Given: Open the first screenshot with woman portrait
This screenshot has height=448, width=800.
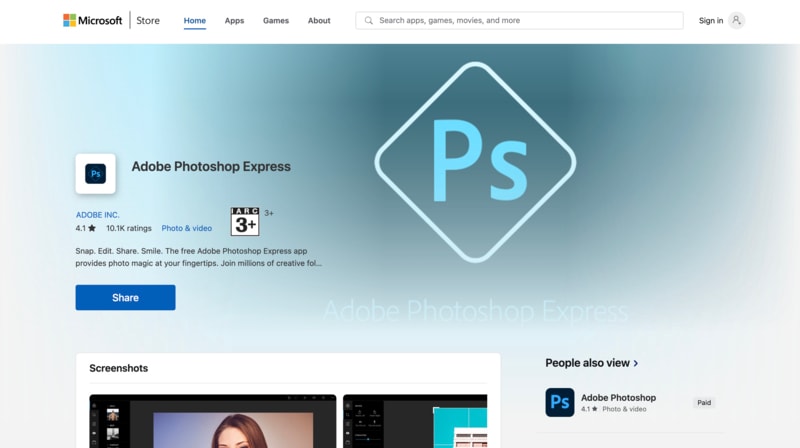Looking at the screenshot, I should 213,421.
